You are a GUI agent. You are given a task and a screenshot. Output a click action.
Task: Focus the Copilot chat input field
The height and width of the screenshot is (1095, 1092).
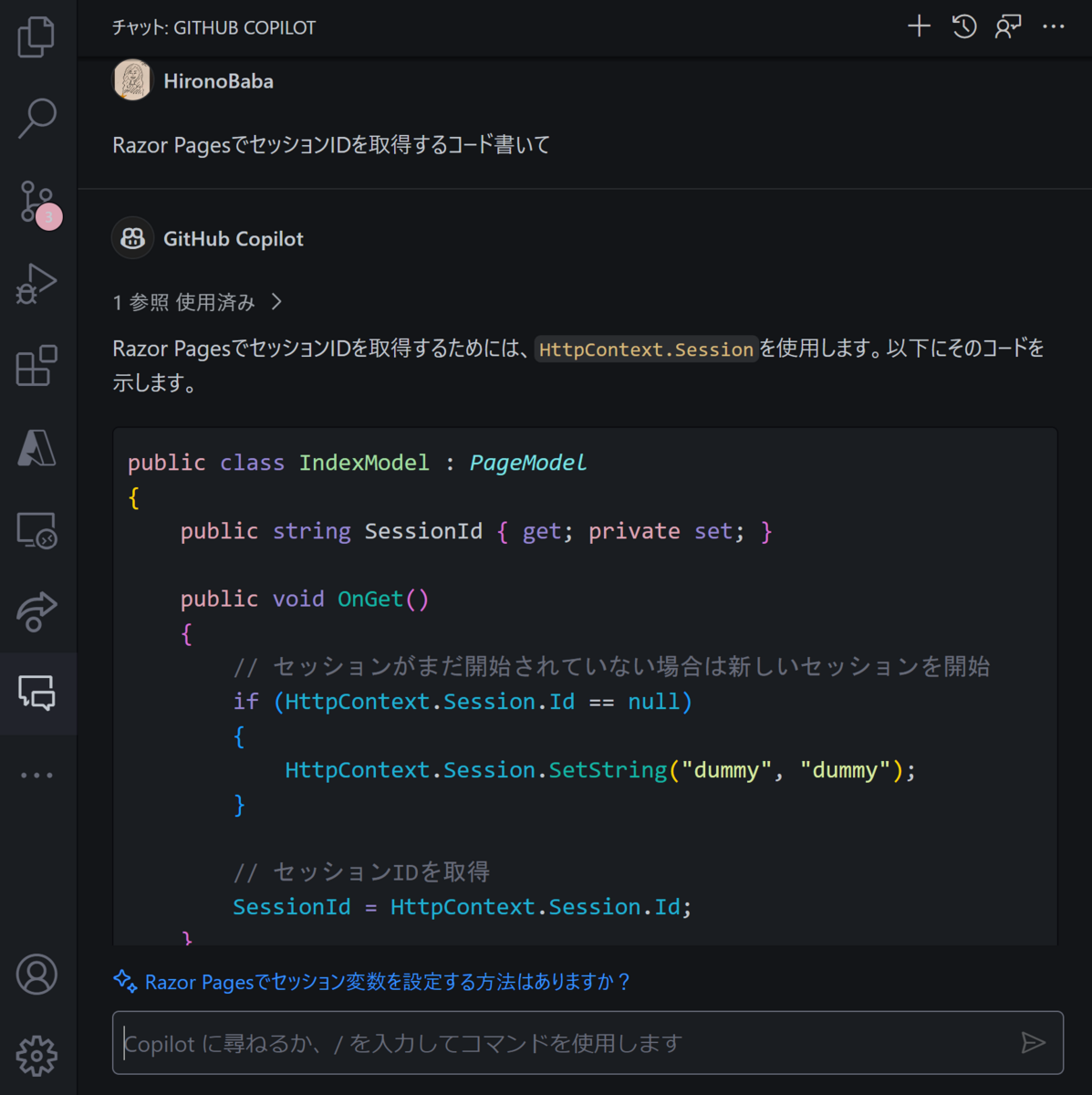(x=588, y=1043)
